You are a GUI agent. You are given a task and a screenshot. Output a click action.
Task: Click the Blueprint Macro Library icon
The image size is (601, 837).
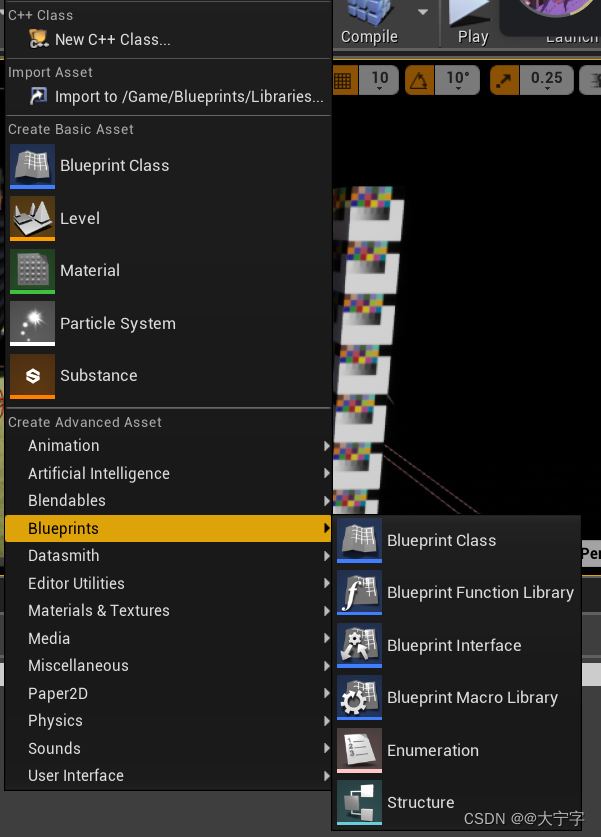pyautogui.click(x=359, y=698)
